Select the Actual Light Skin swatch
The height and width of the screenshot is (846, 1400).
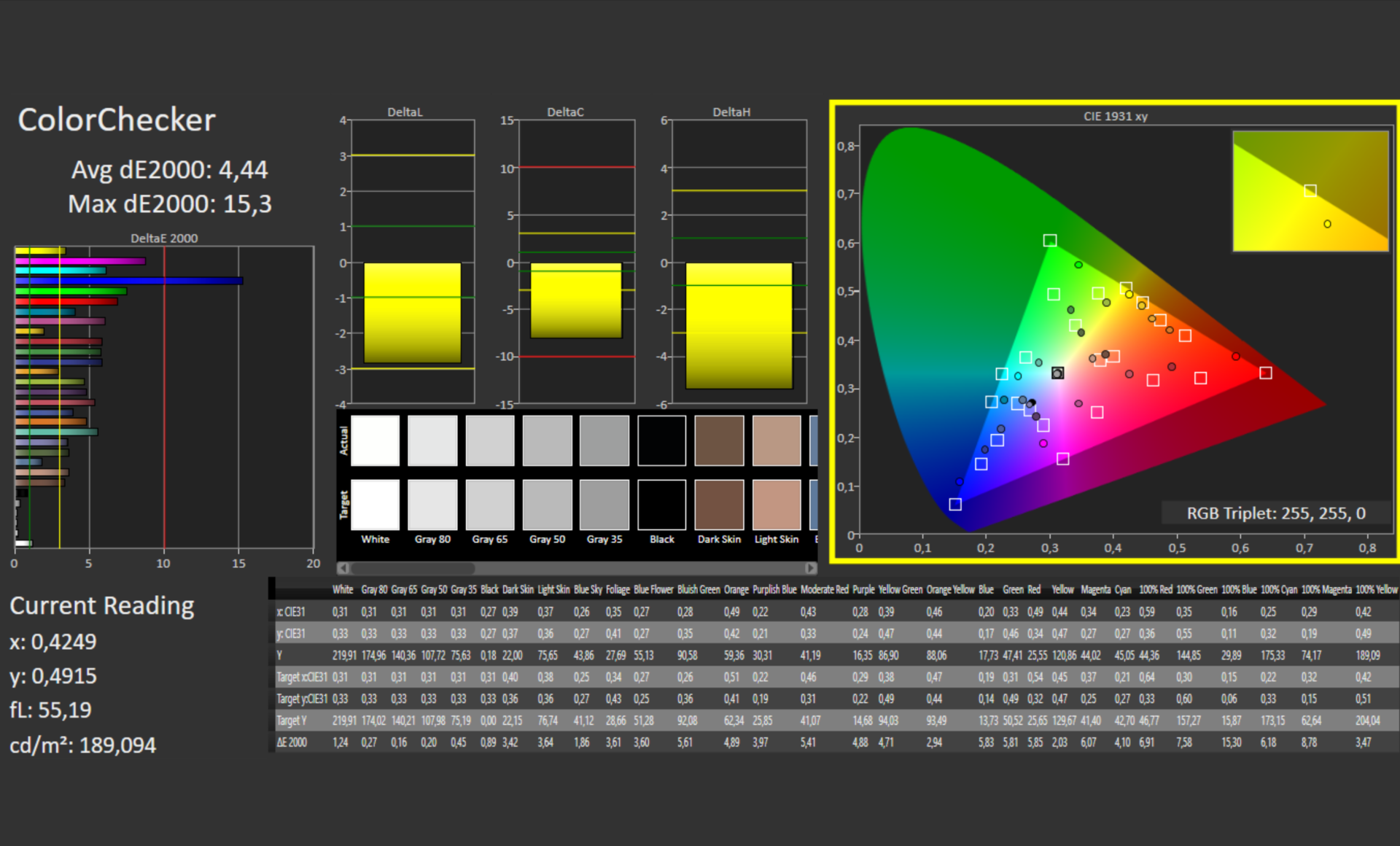pos(777,441)
